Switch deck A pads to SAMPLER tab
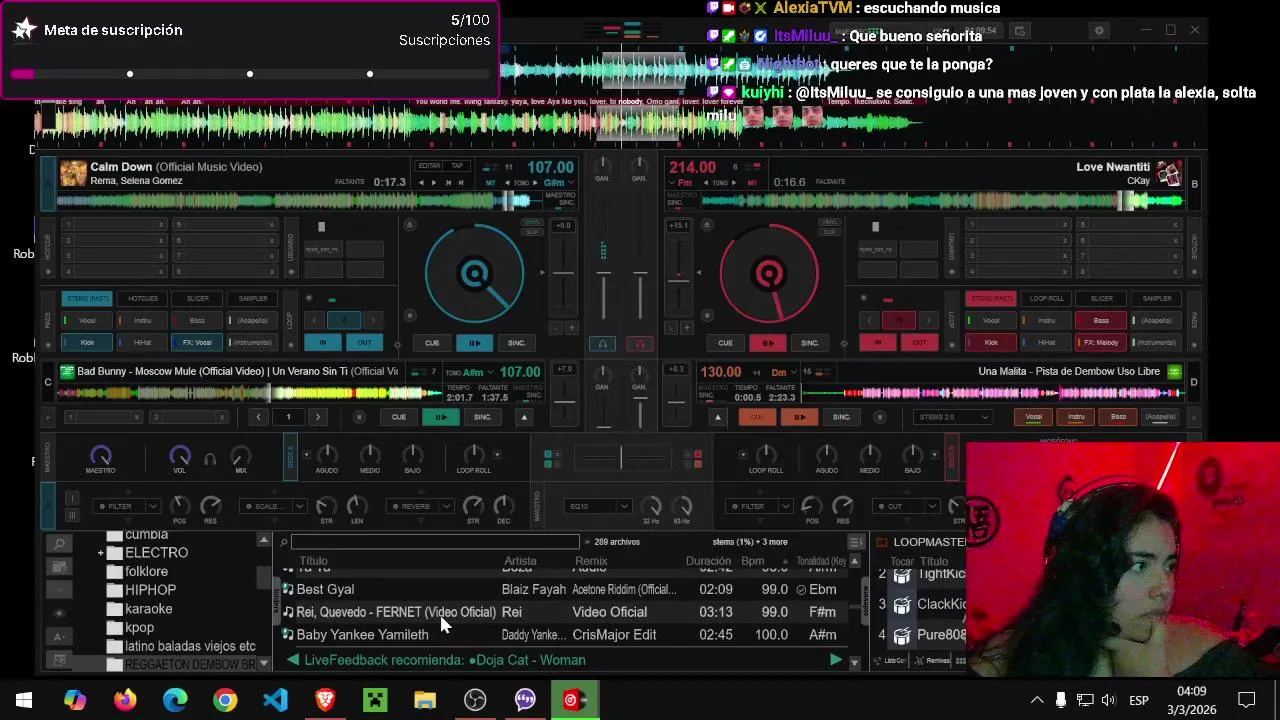 coord(252,298)
